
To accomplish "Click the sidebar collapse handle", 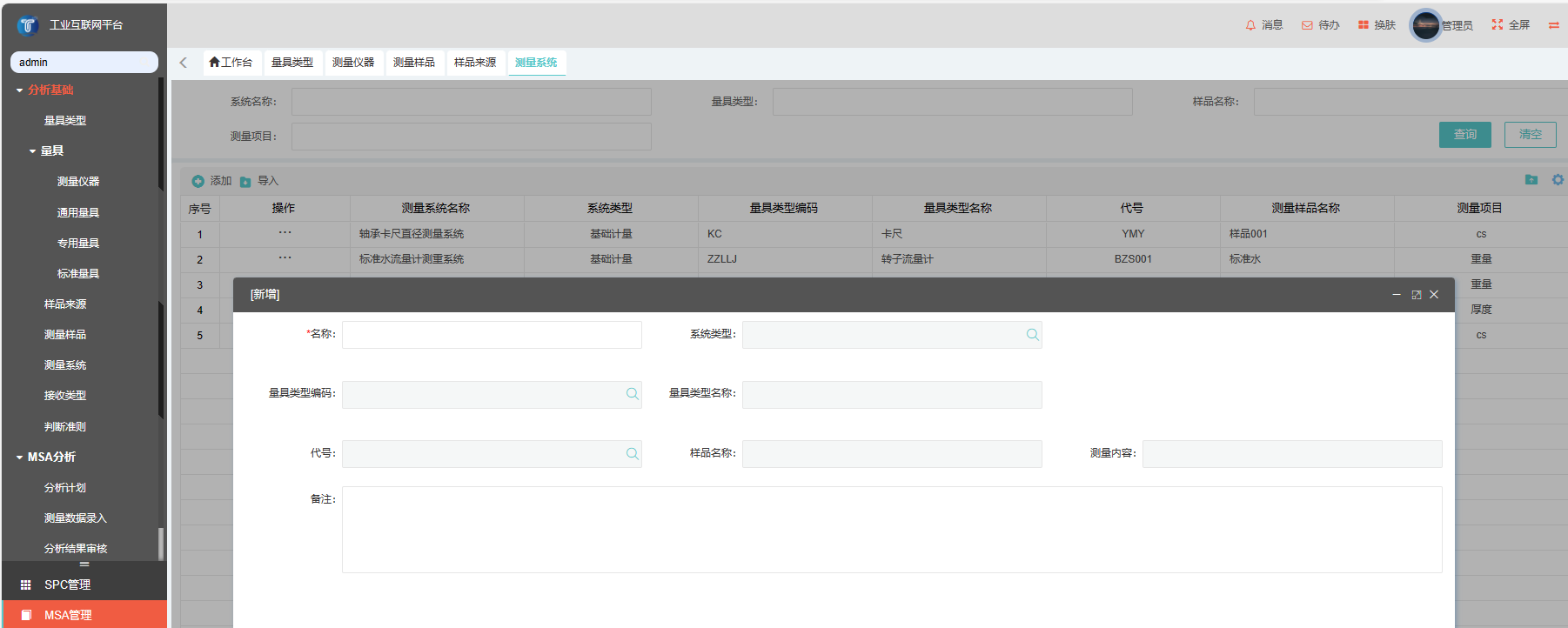I will [x=84, y=565].
